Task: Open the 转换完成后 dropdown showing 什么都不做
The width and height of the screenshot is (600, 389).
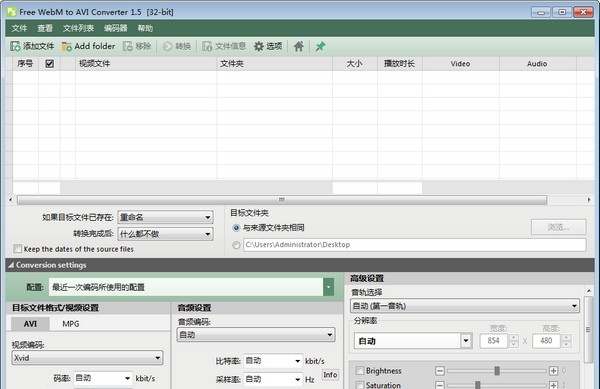Action: click(x=165, y=234)
